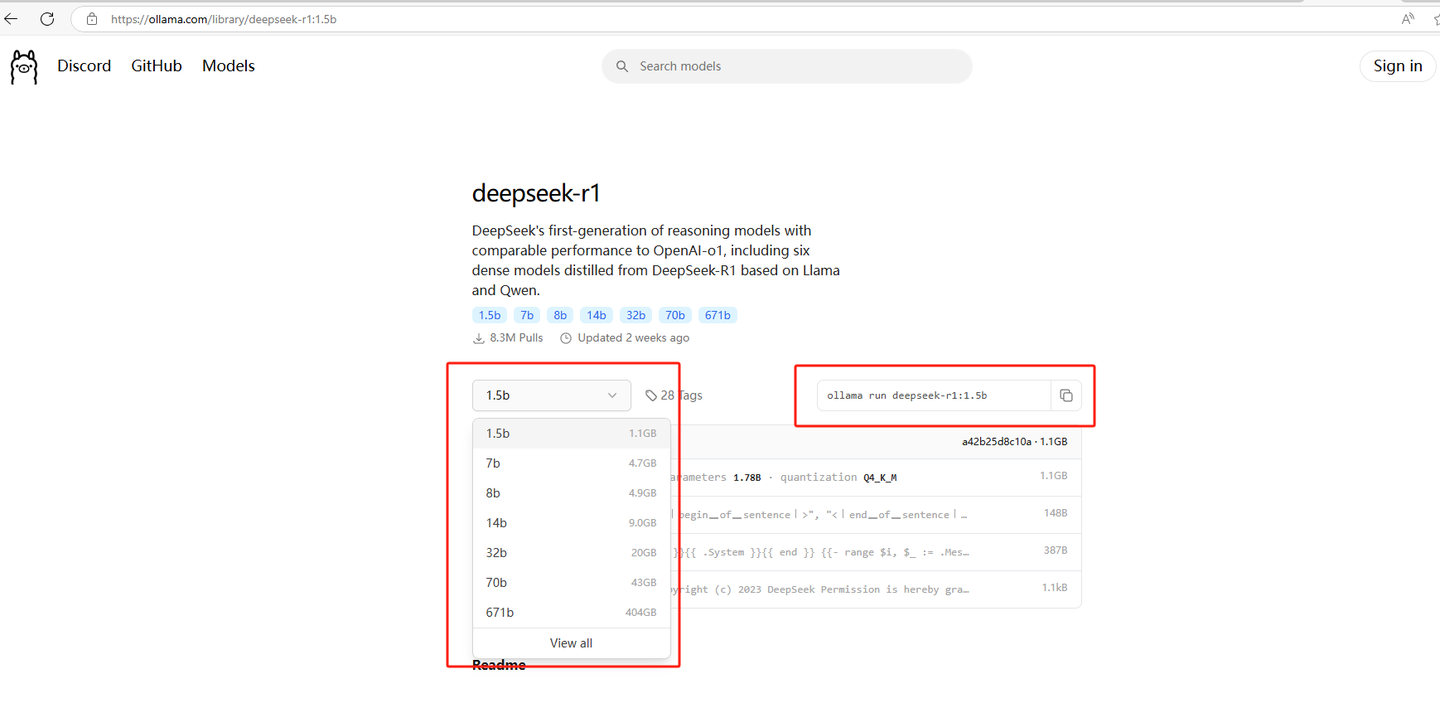Click the Sign in button

1397,65
